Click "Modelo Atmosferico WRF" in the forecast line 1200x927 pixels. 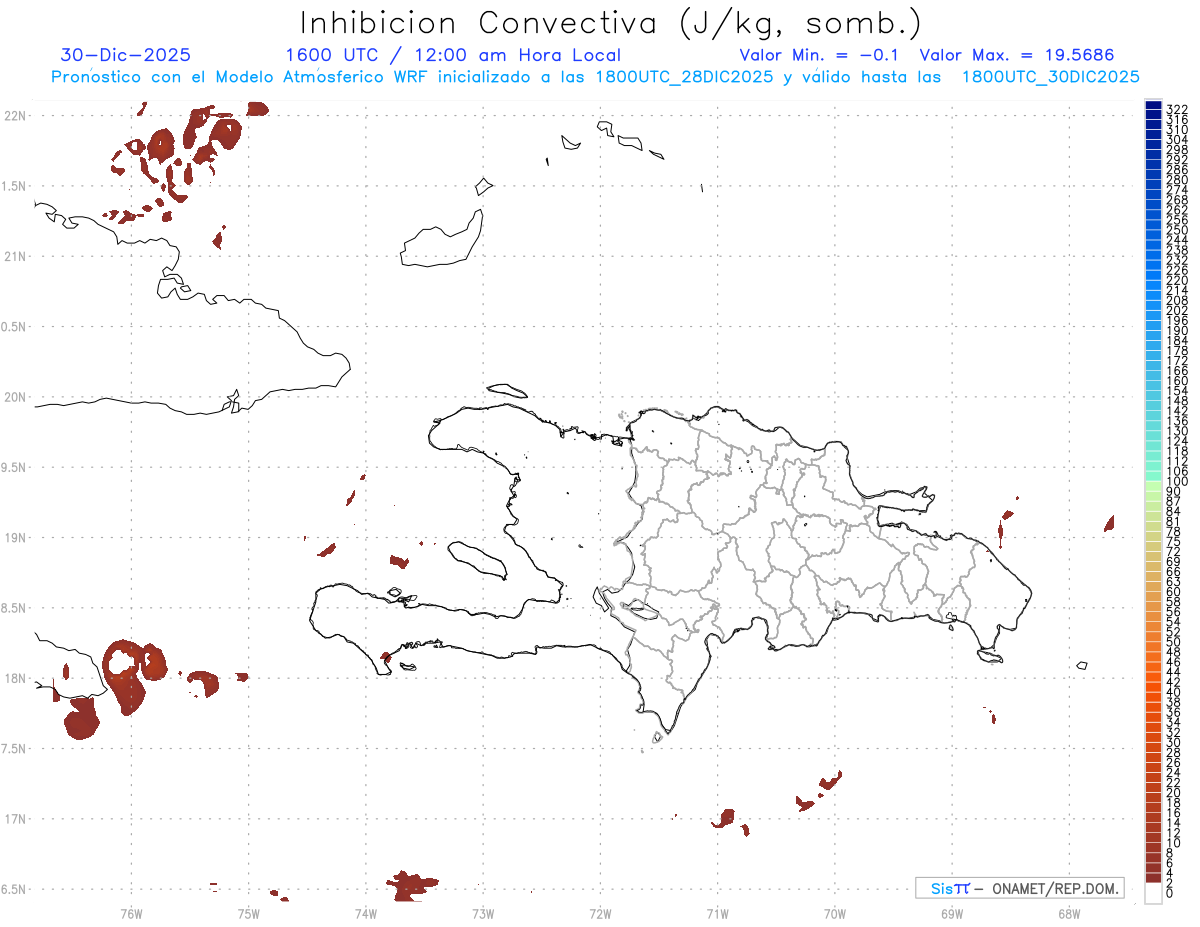point(324,77)
